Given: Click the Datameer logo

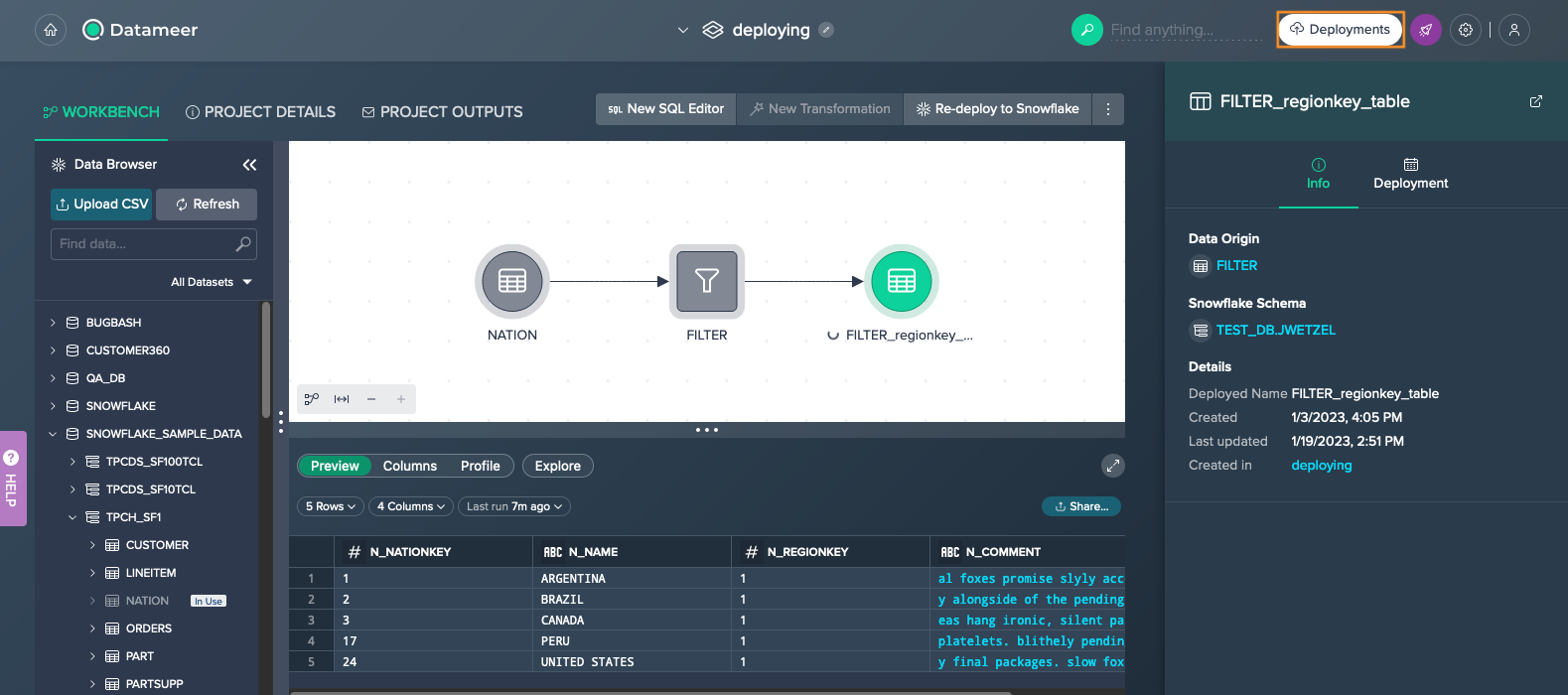Looking at the screenshot, I should pos(140,30).
